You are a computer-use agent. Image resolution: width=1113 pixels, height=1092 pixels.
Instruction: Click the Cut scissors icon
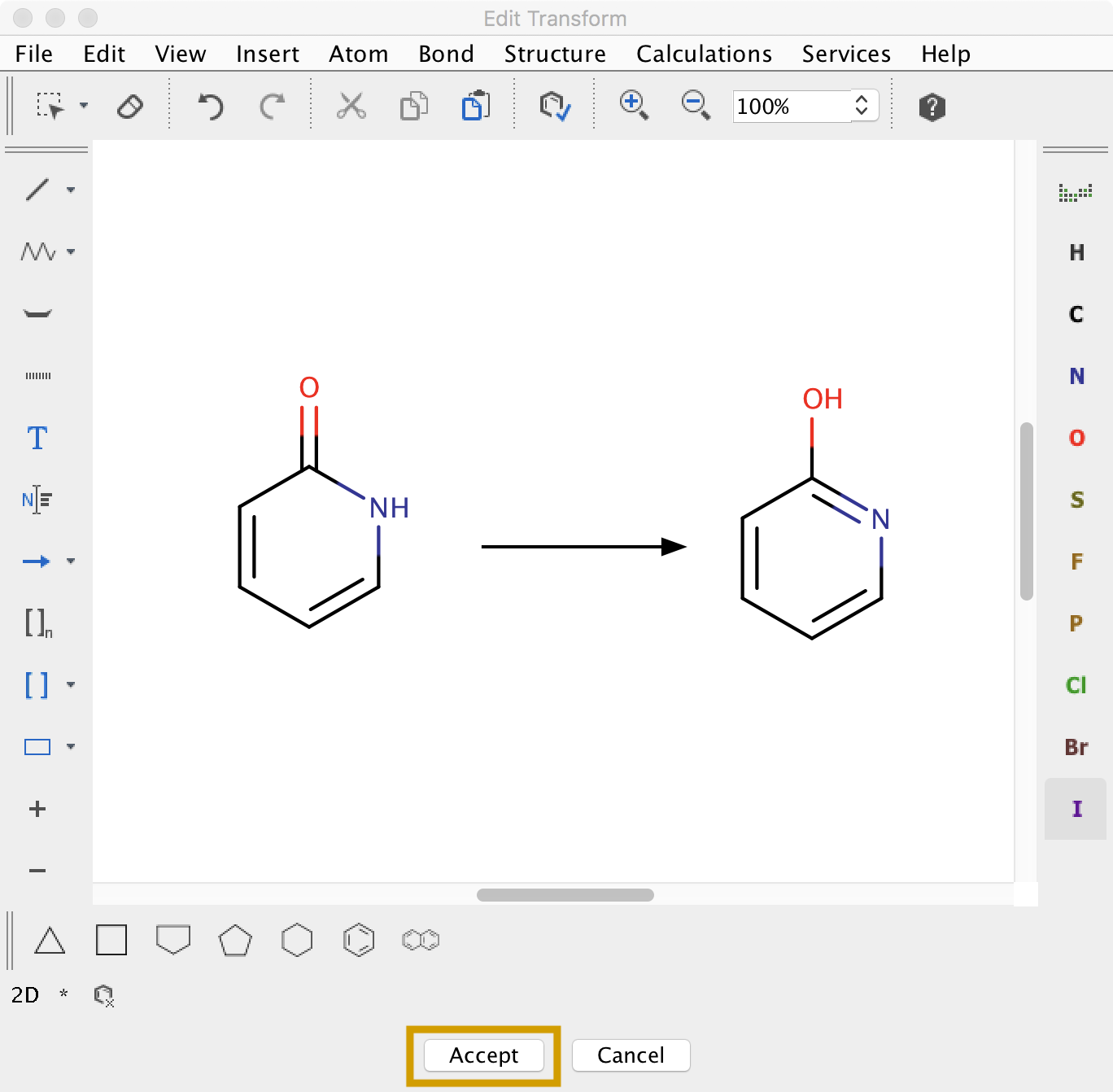pyautogui.click(x=351, y=107)
